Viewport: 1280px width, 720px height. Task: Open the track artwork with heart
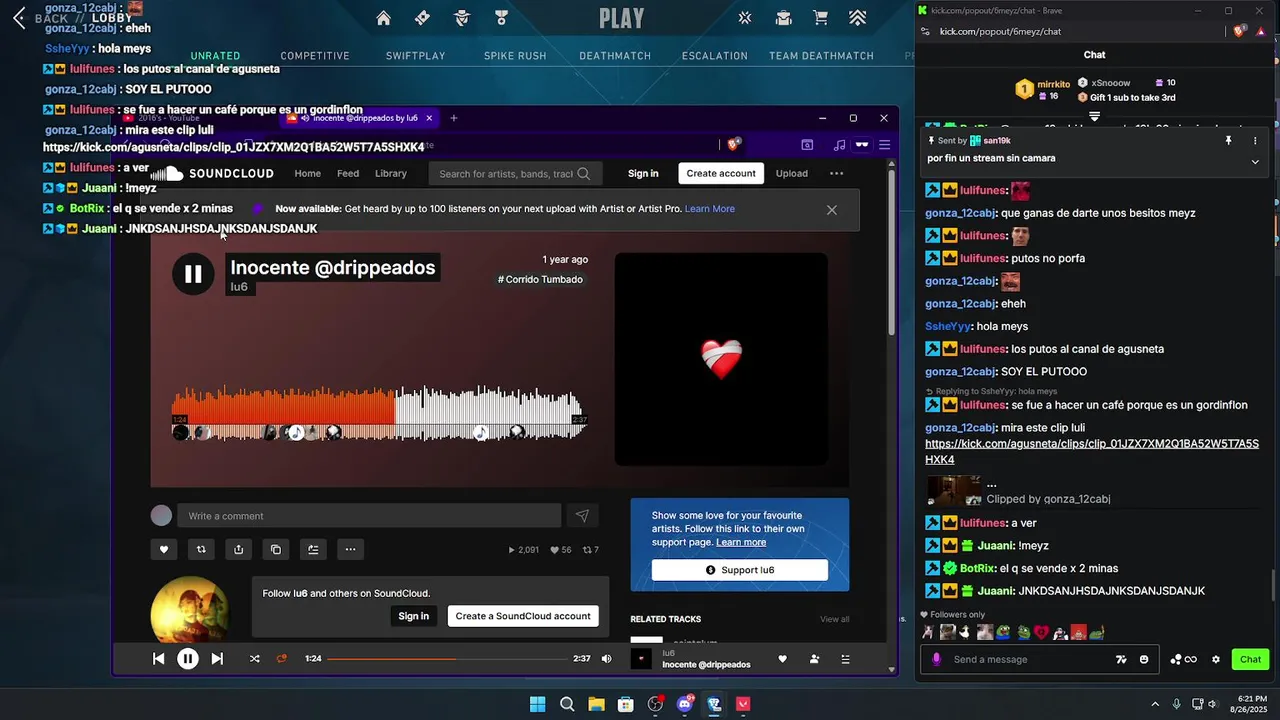click(x=721, y=359)
